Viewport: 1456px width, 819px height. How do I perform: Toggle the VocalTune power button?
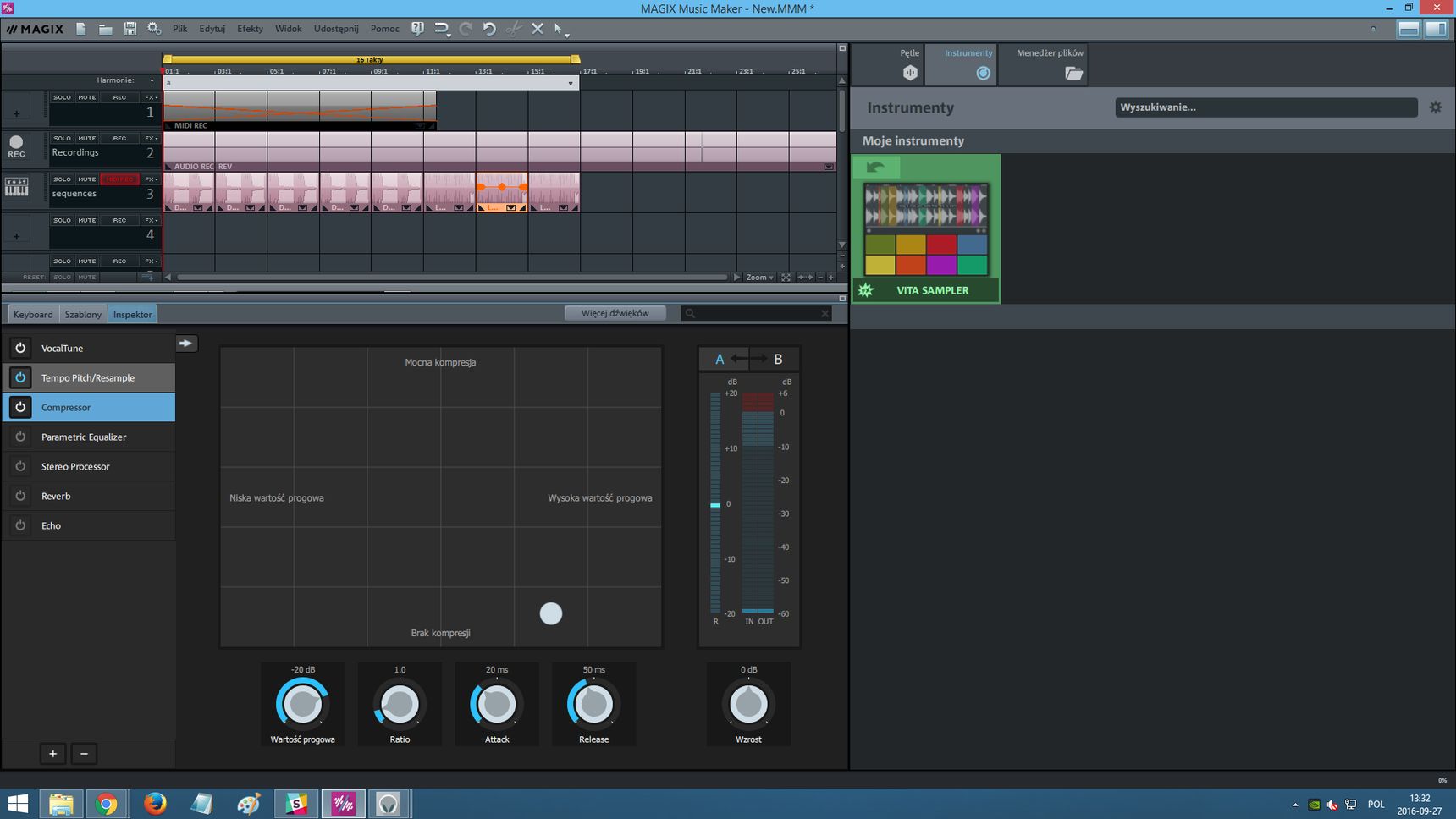coord(20,348)
